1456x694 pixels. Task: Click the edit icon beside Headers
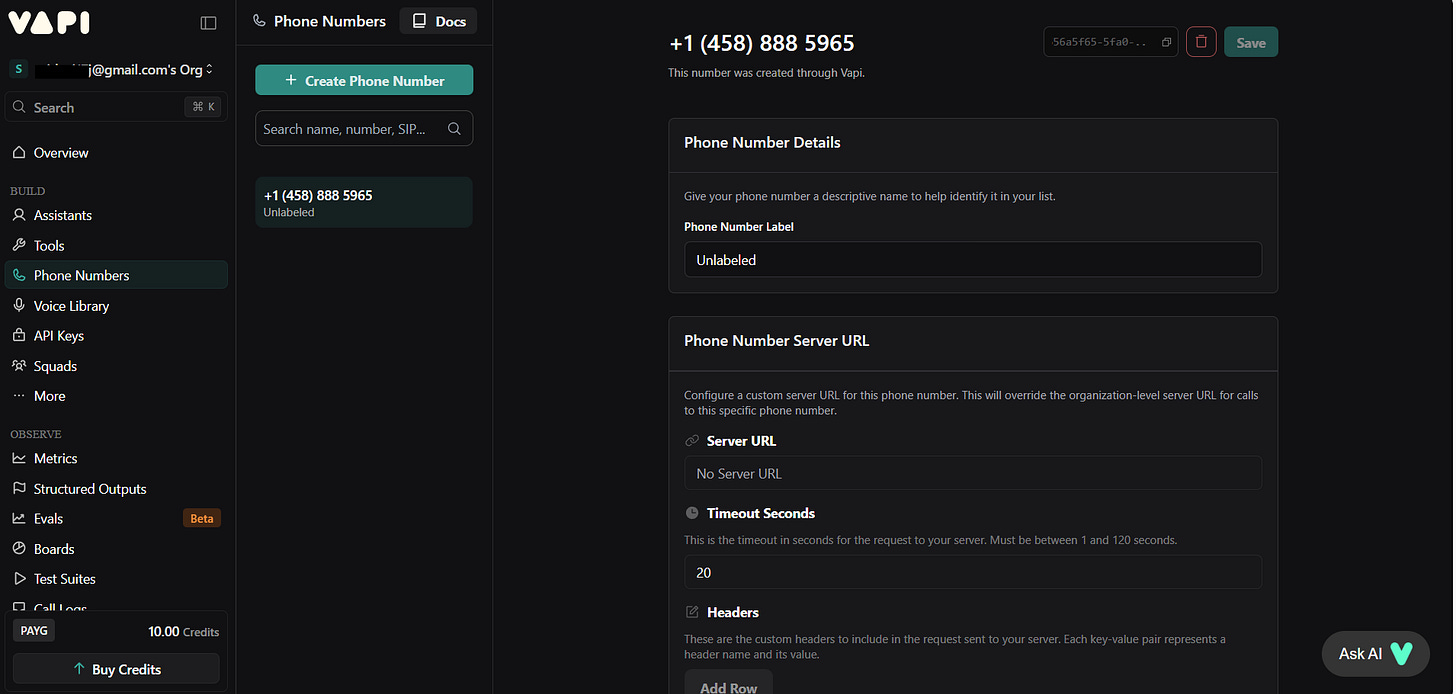pyautogui.click(x=692, y=612)
